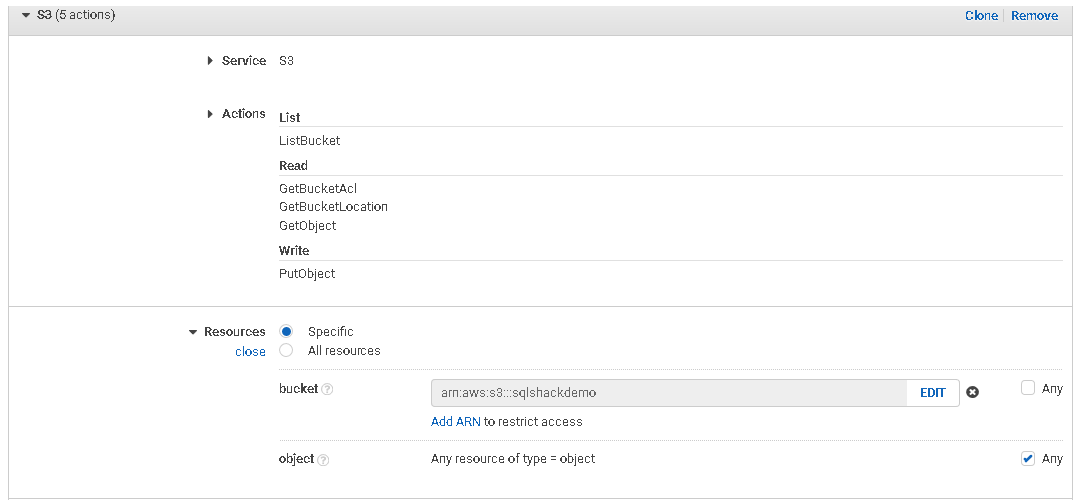This screenshot has height=500, width=1074.
Task: Select the GetObject action
Action: 307,226
